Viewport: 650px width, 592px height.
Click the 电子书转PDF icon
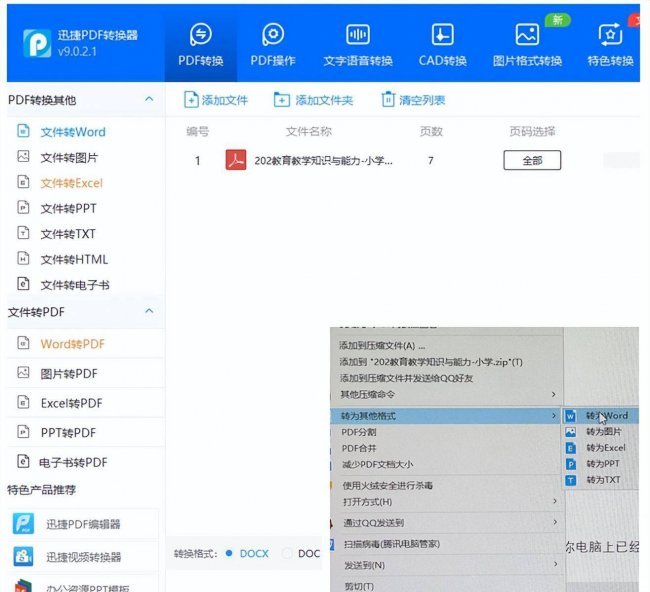pyautogui.click(x=23, y=461)
